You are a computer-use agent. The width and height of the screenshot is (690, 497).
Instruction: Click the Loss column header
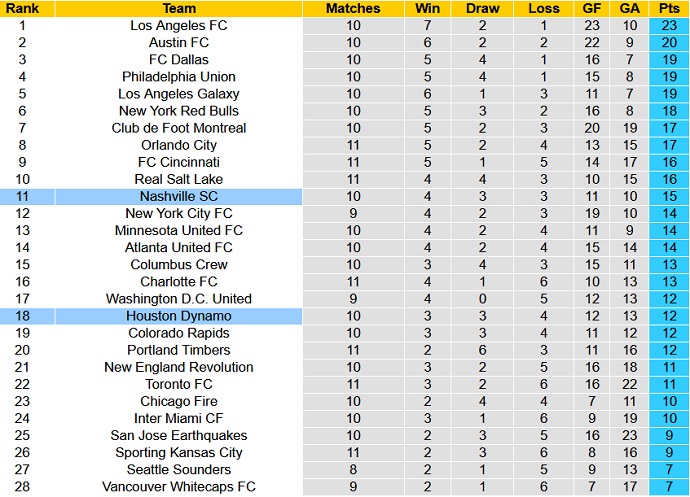tap(543, 8)
